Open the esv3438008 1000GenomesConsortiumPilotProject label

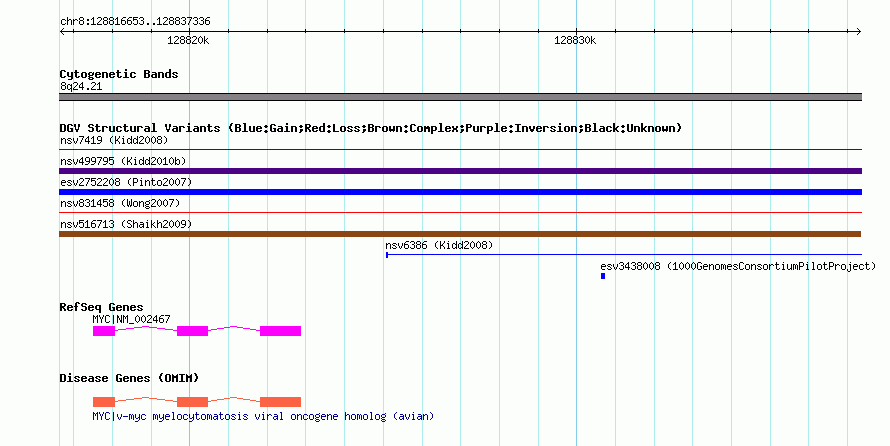(738, 266)
